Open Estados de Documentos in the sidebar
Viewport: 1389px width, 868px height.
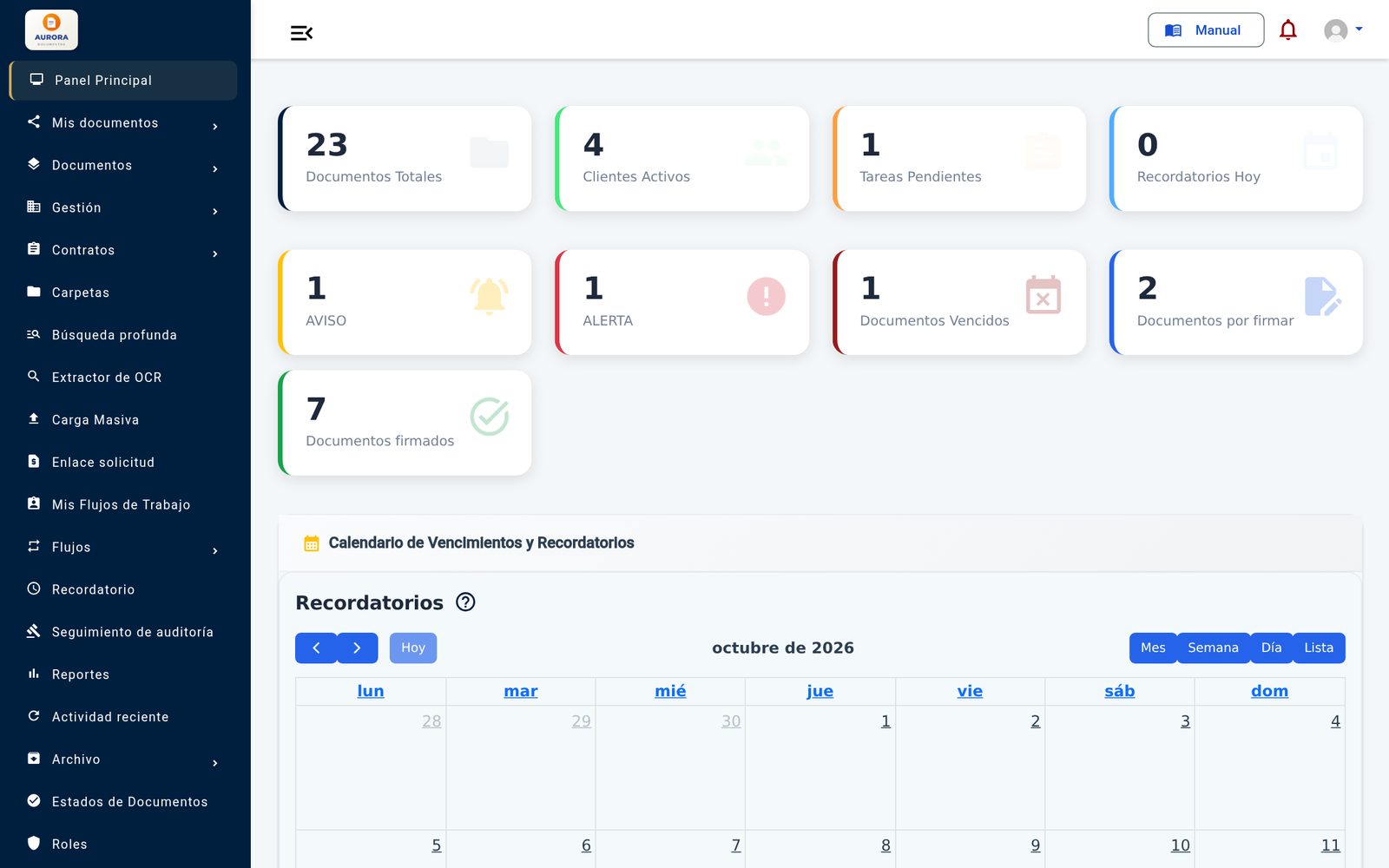tap(122, 802)
